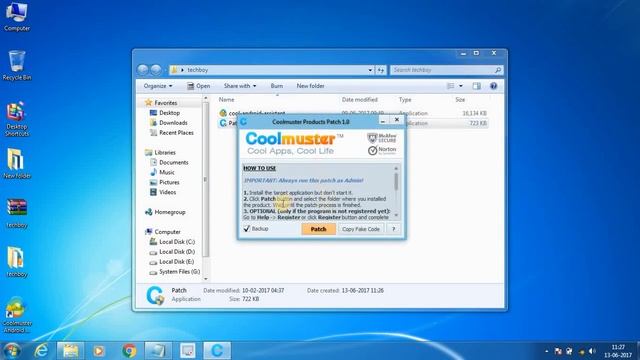The height and width of the screenshot is (360, 640).
Task: Open the address bar history dropdown
Action: [370, 70]
